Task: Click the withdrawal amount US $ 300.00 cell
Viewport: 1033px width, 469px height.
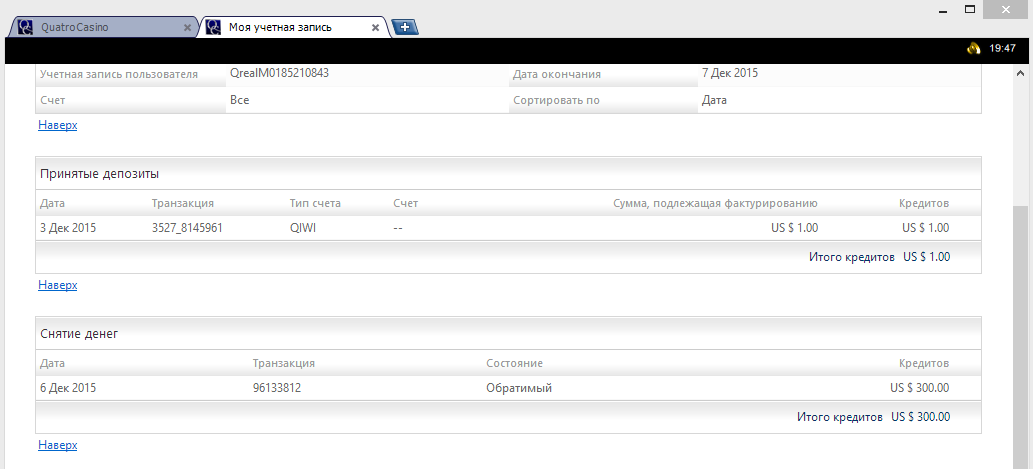Action: tap(920, 388)
